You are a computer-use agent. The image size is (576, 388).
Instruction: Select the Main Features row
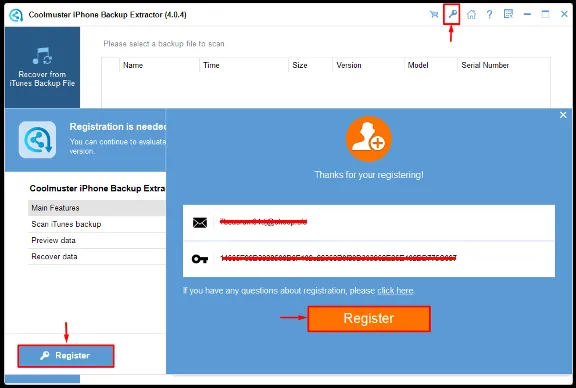click(x=97, y=208)
